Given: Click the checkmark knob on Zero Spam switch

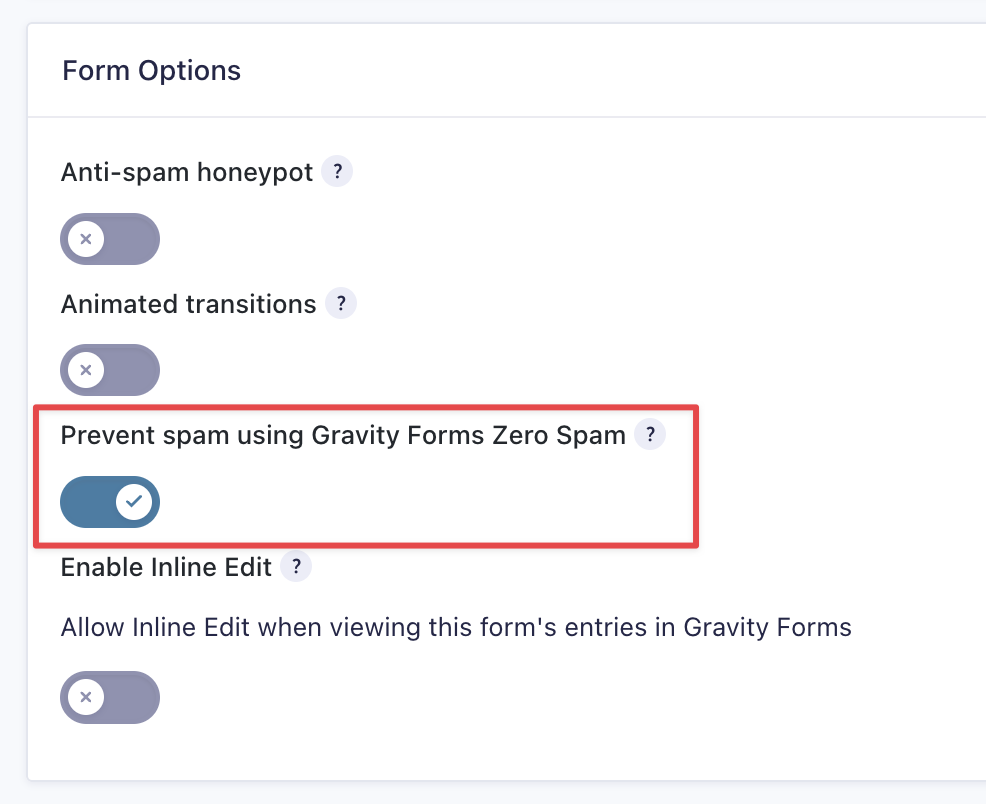Looking at the screenshot, I should point(134,501).
